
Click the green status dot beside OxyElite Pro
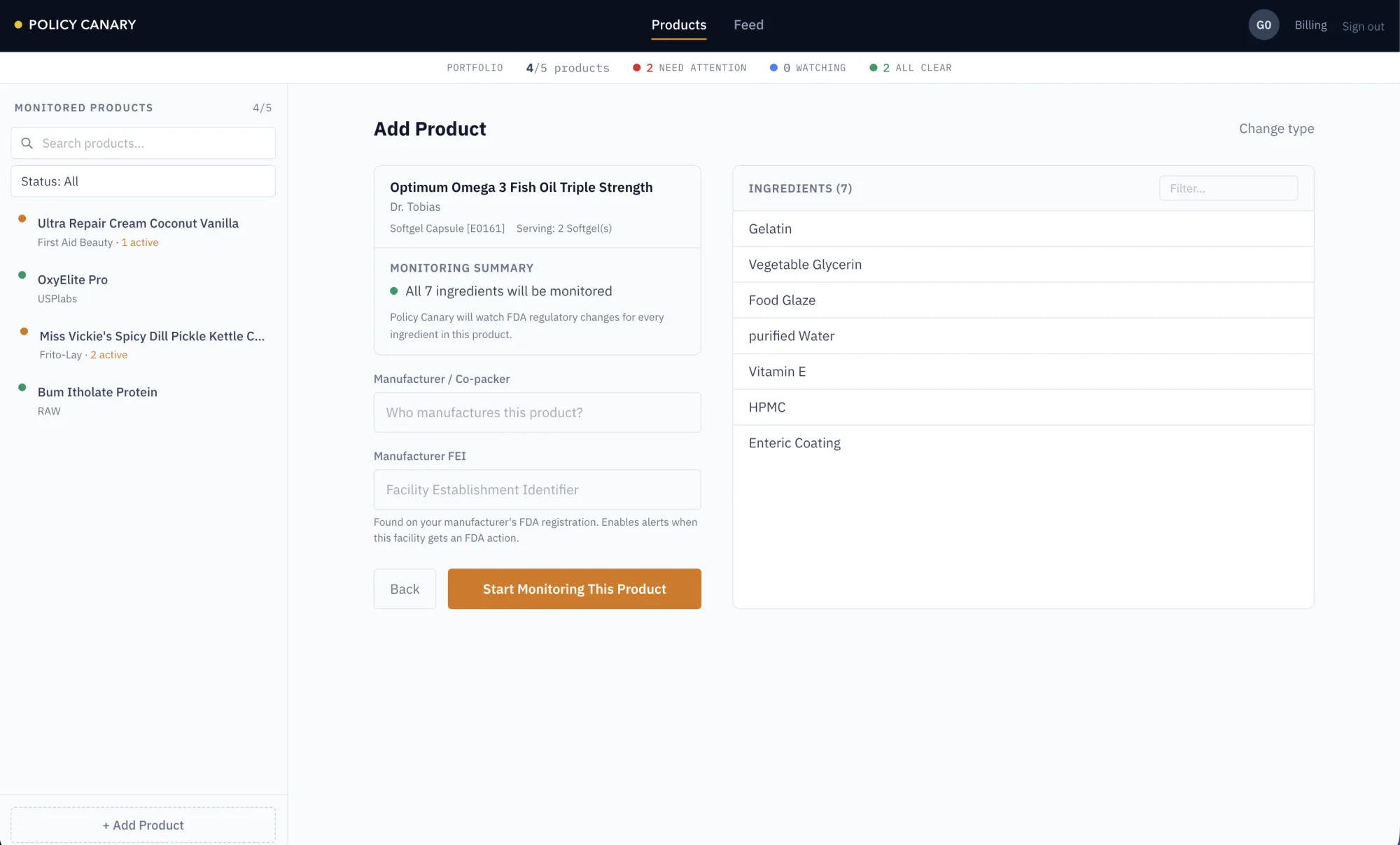(x=22, y=274)
